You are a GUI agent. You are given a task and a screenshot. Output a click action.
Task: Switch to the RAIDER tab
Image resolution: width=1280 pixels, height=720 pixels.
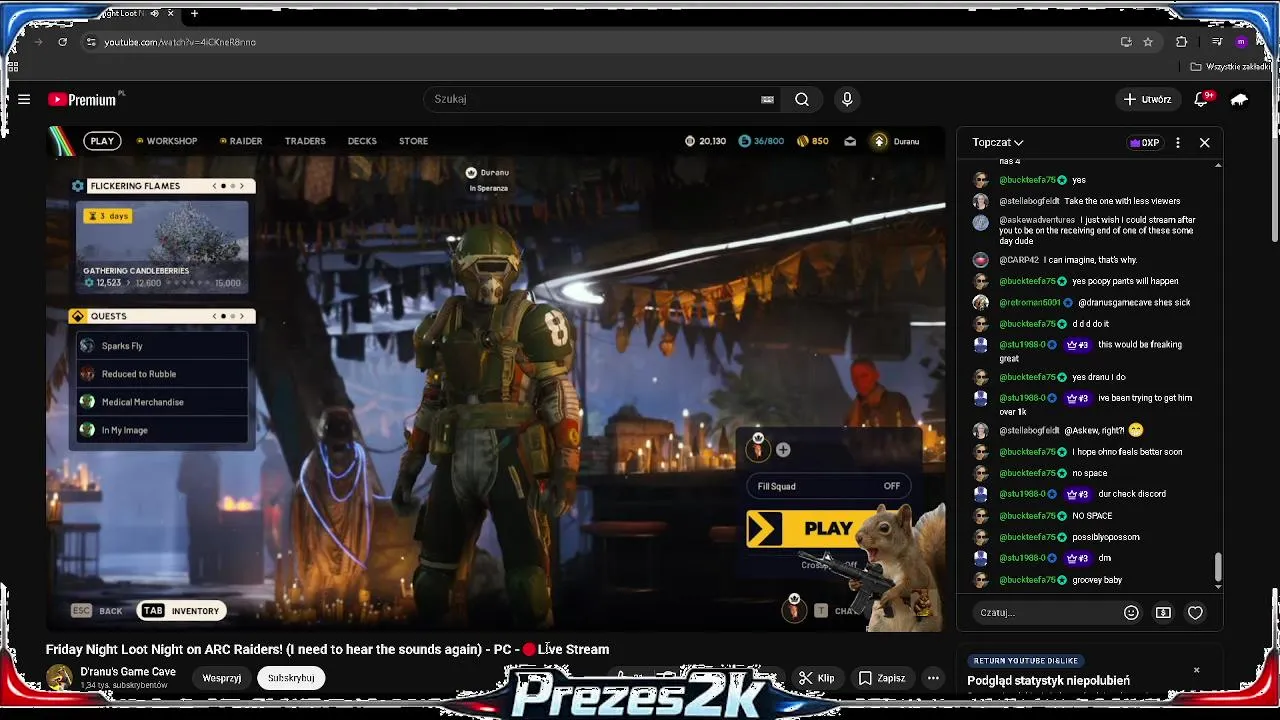(240, 141)
